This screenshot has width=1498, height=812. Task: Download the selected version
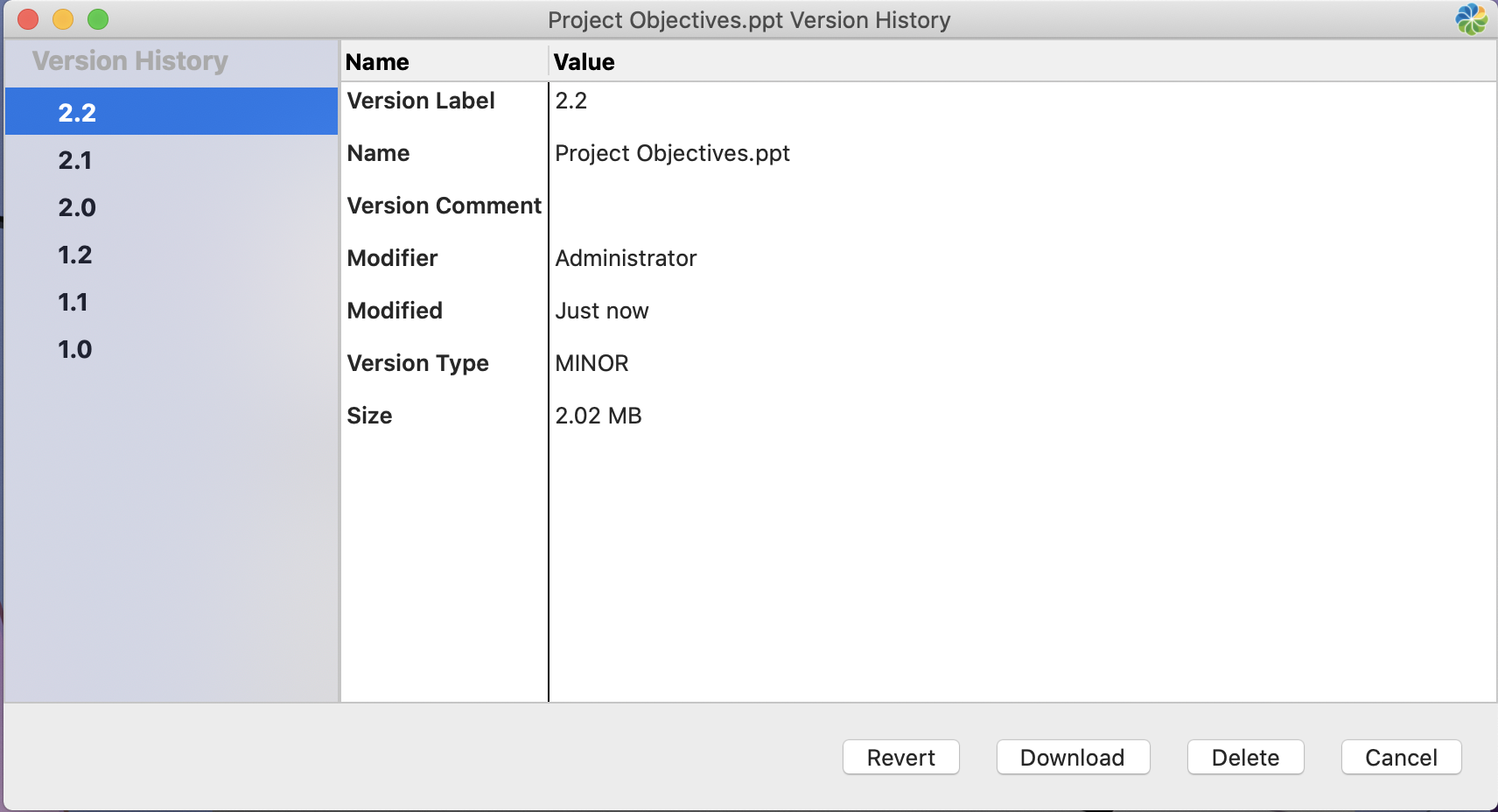click(1072, 757)
